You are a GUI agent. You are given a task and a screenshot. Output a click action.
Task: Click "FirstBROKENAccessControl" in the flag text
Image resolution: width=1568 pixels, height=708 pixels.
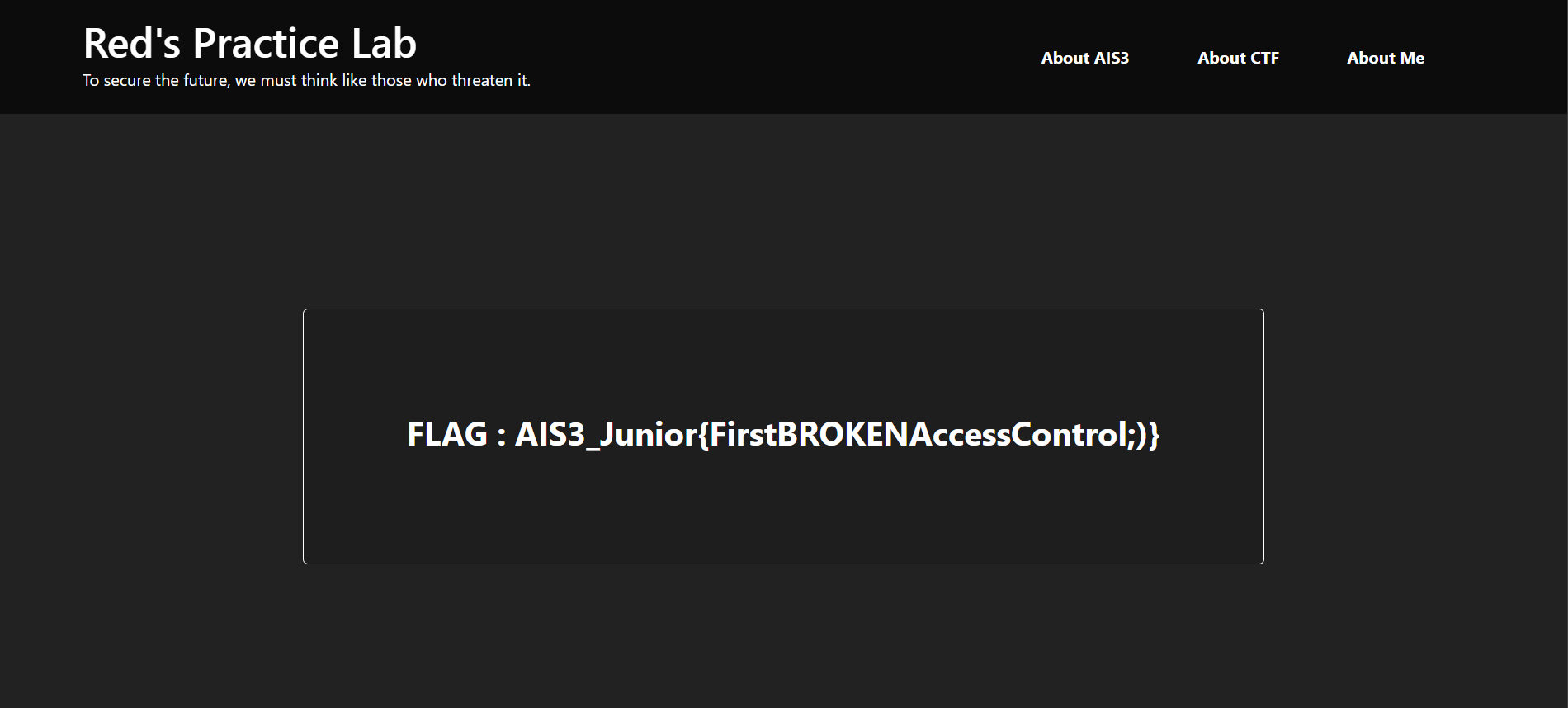916,435
